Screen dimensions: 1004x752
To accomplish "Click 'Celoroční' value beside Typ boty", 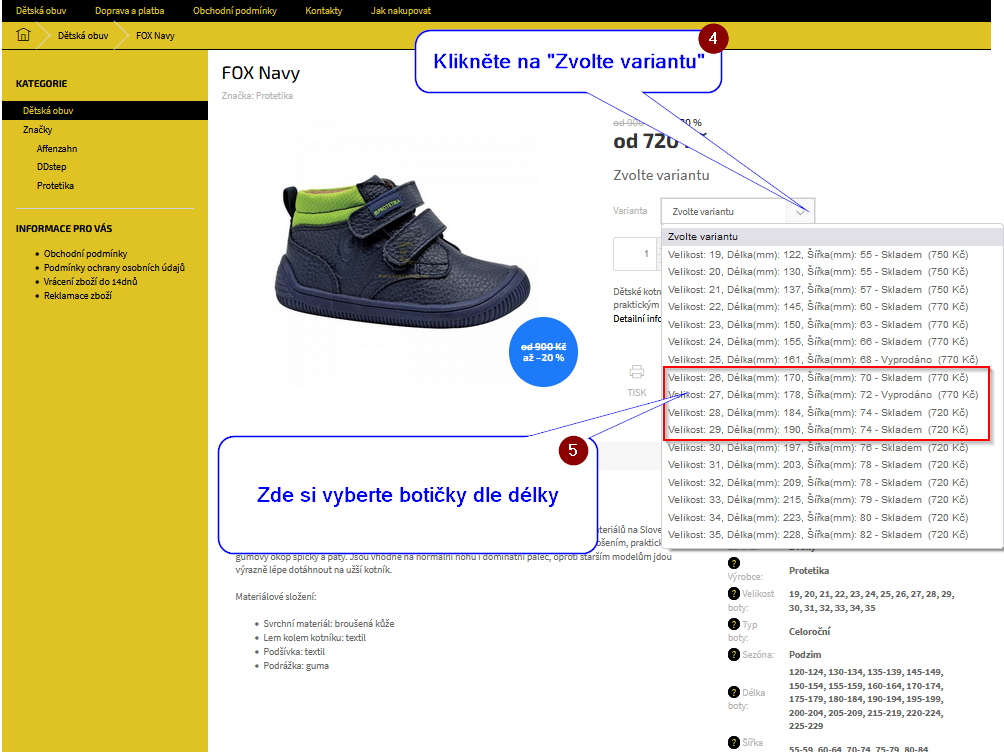I will (x=809, y=632).
